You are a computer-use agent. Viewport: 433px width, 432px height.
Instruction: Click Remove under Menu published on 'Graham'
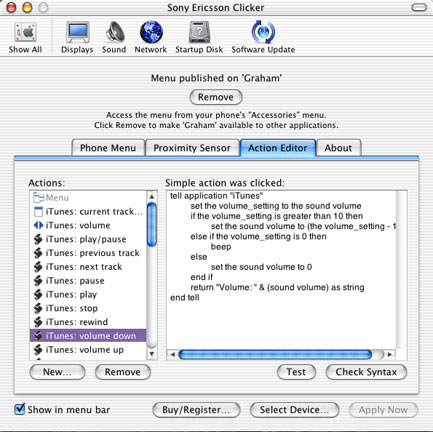(x=216, y=97)
